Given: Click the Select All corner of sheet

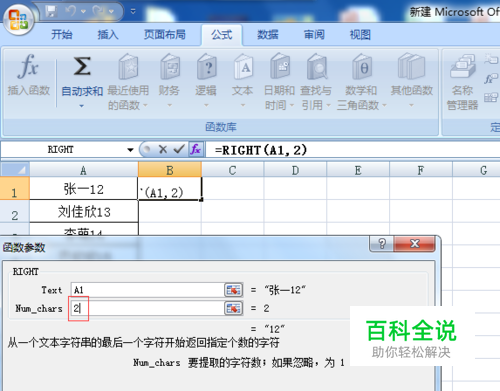Looking at the screenshot, I should (x=15, y=169).
